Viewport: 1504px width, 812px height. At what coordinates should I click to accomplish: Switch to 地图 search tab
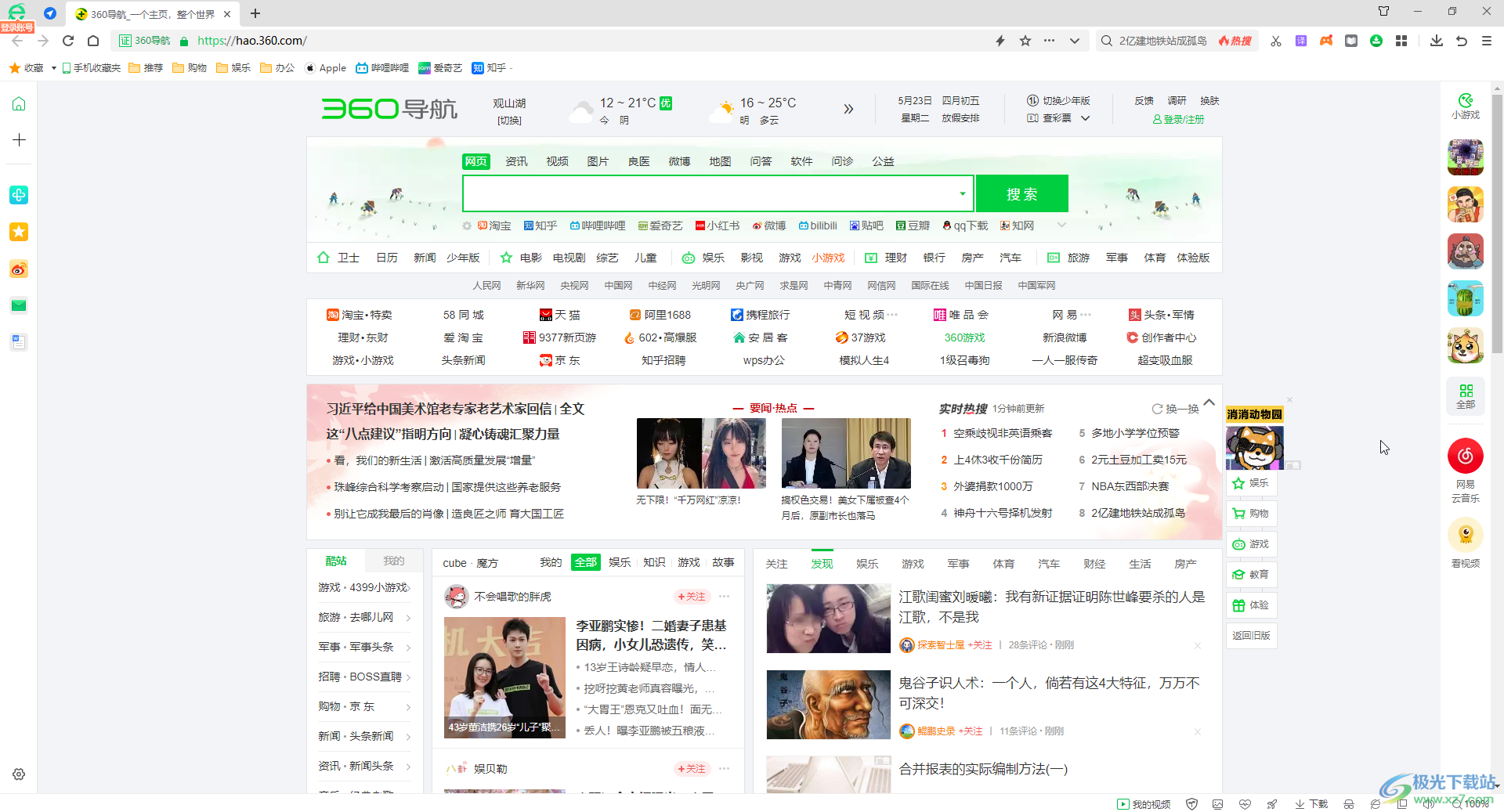pos(720,161)
